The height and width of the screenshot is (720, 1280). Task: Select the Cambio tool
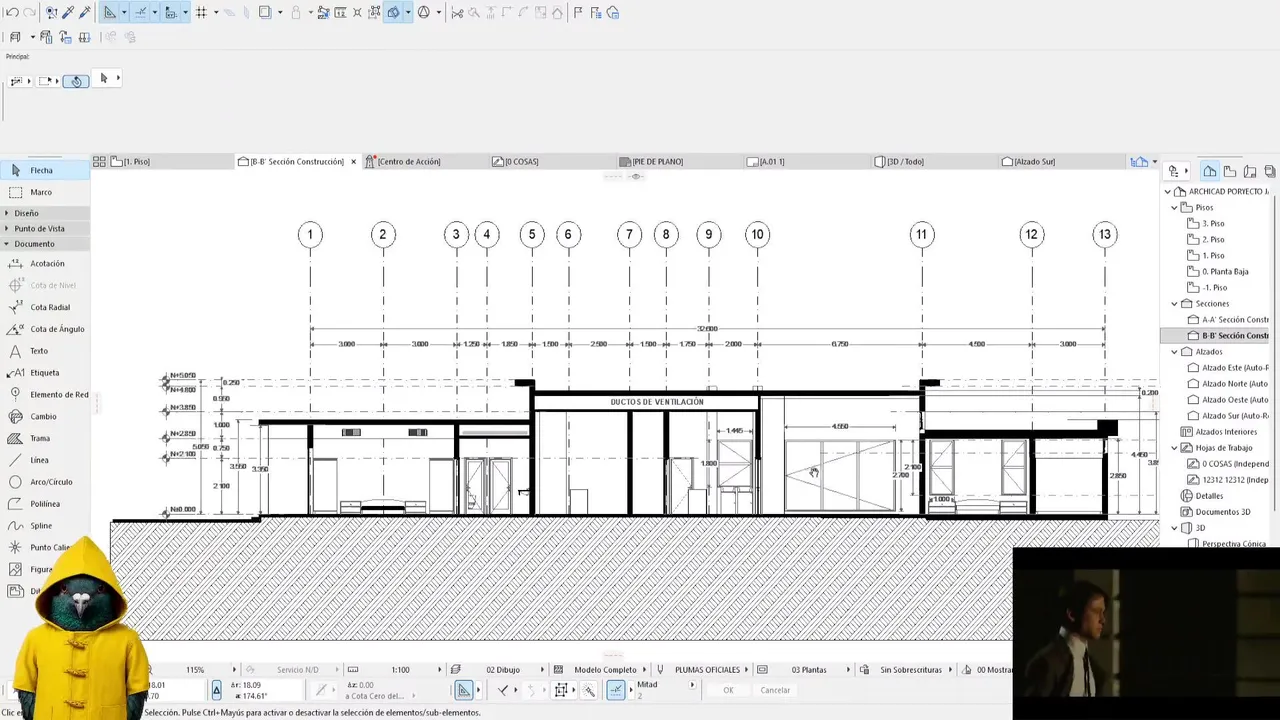tap(45, 416)
